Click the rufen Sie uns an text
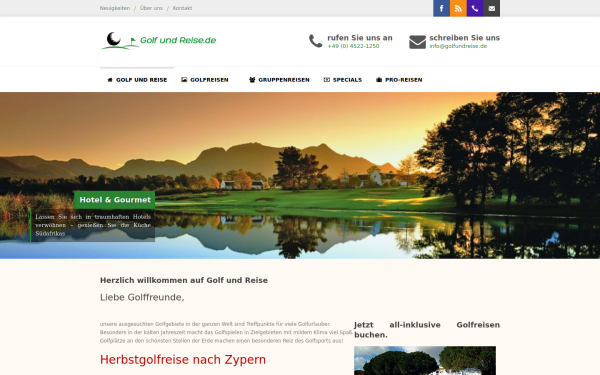Screen dimensions: 600x375 [x=360, y=38]
